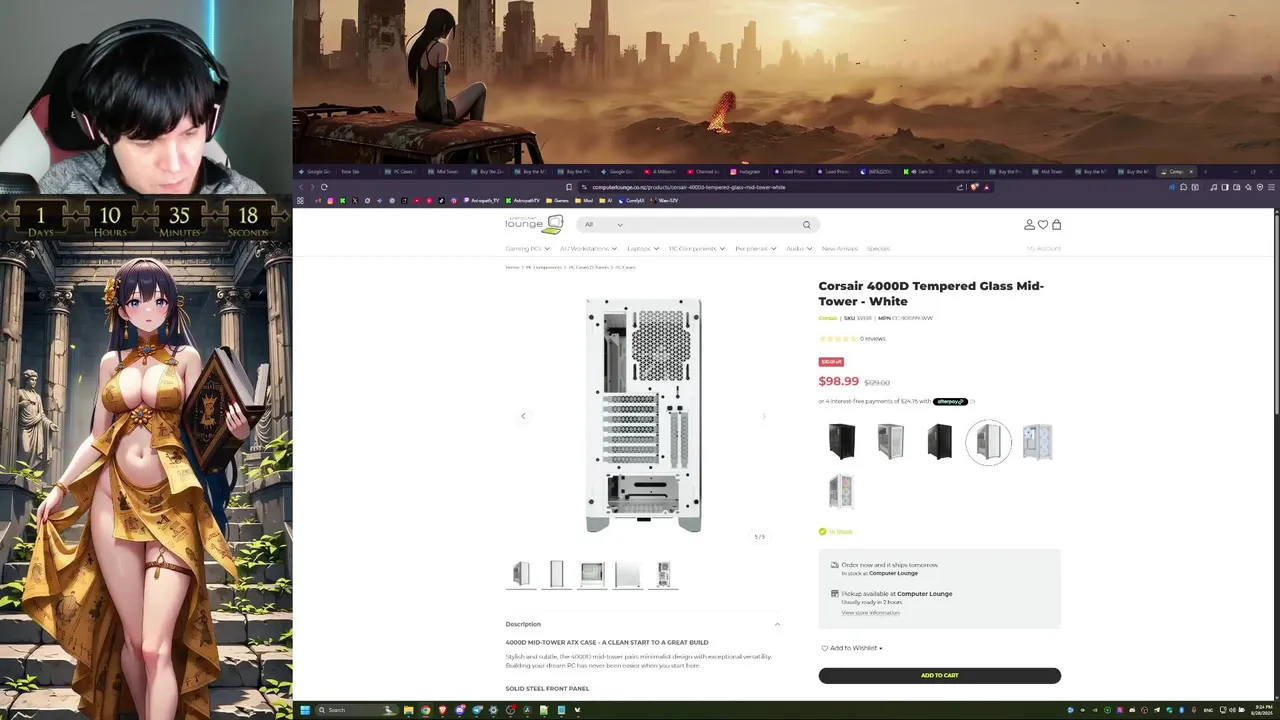Viewport: 1280px width, 720px height.
Task: Select the first black case variant swatch
Action: point(842,441)
